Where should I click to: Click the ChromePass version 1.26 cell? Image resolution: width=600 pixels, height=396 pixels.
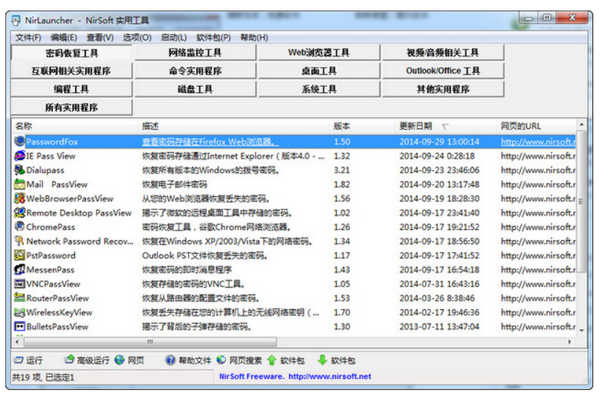(342, 227)
